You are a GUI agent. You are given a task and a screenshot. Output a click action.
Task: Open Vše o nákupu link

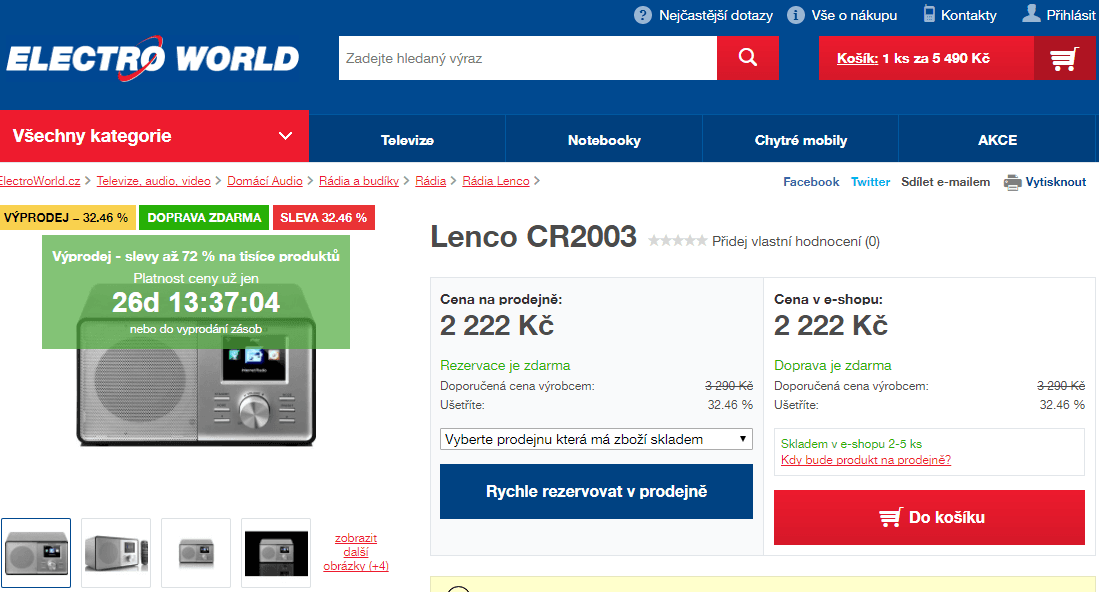coord(854,15)
